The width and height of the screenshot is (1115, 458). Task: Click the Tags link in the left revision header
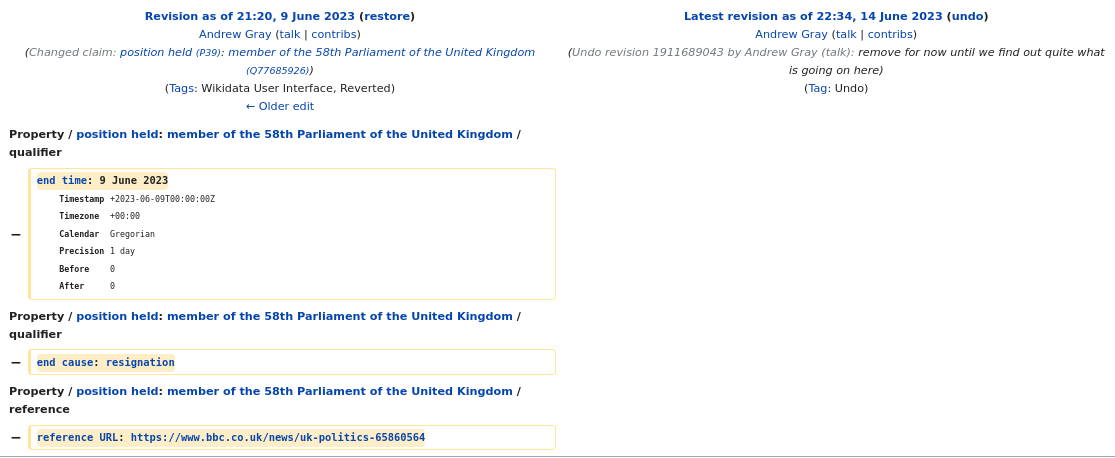(x=181, y=88)
